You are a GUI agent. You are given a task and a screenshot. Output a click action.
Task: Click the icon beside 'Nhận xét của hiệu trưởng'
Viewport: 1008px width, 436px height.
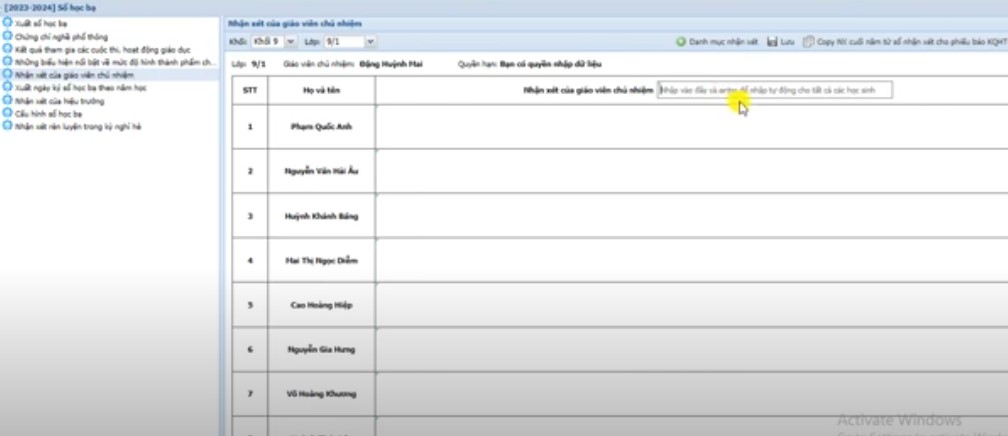[8, 101]
